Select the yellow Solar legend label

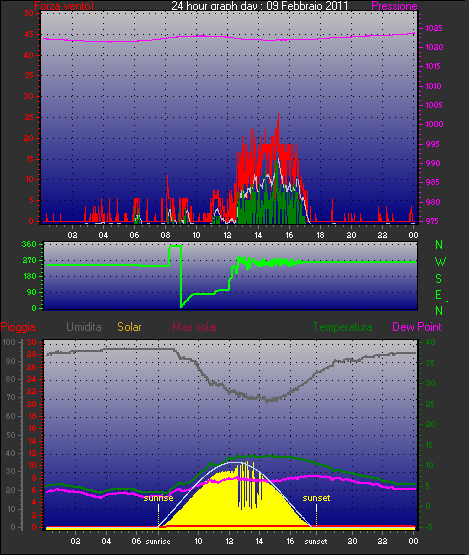click(x=129, y=327)
